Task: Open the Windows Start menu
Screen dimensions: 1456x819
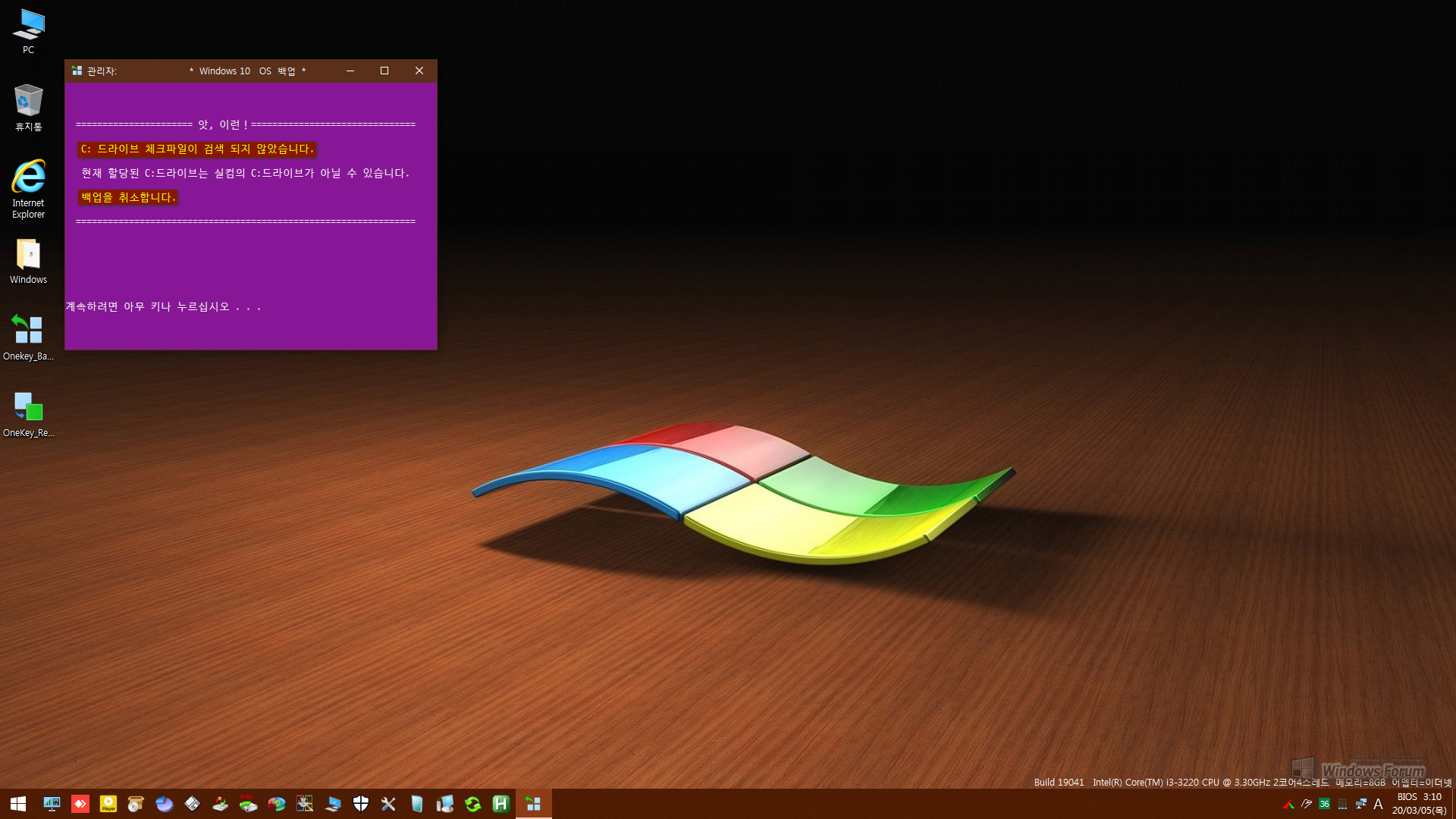Action: [x=18, y=804]
